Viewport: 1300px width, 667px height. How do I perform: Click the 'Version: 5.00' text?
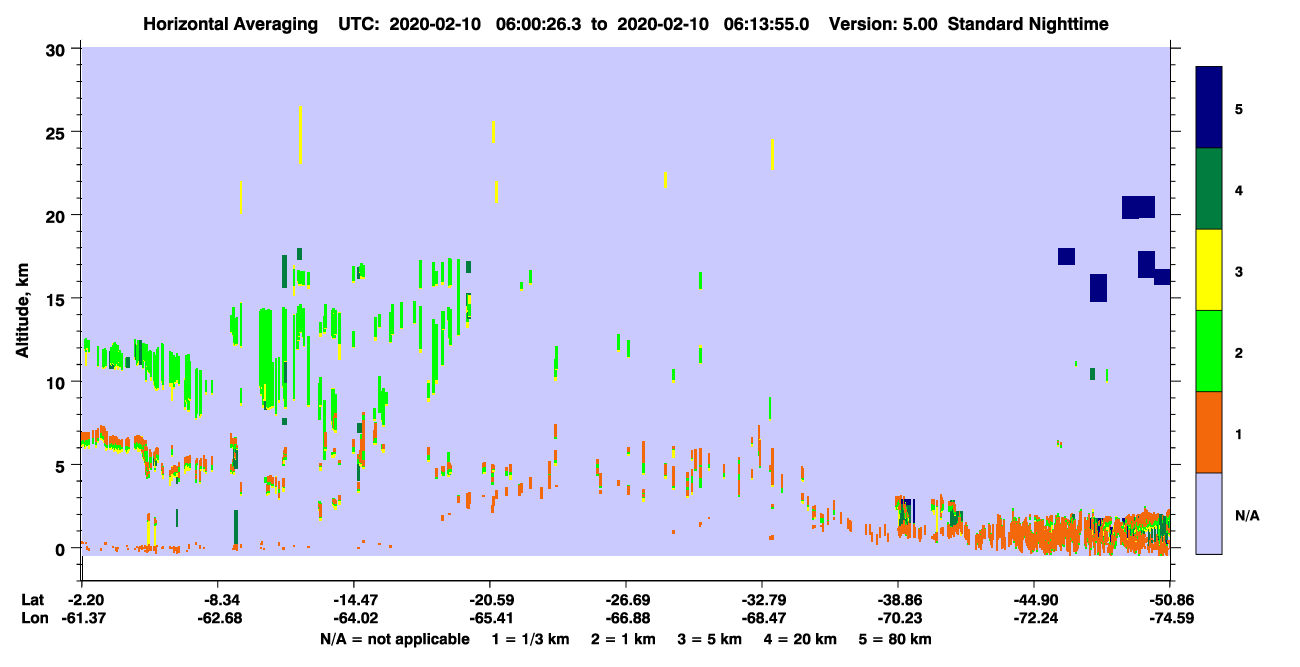(x=883, y=23)
